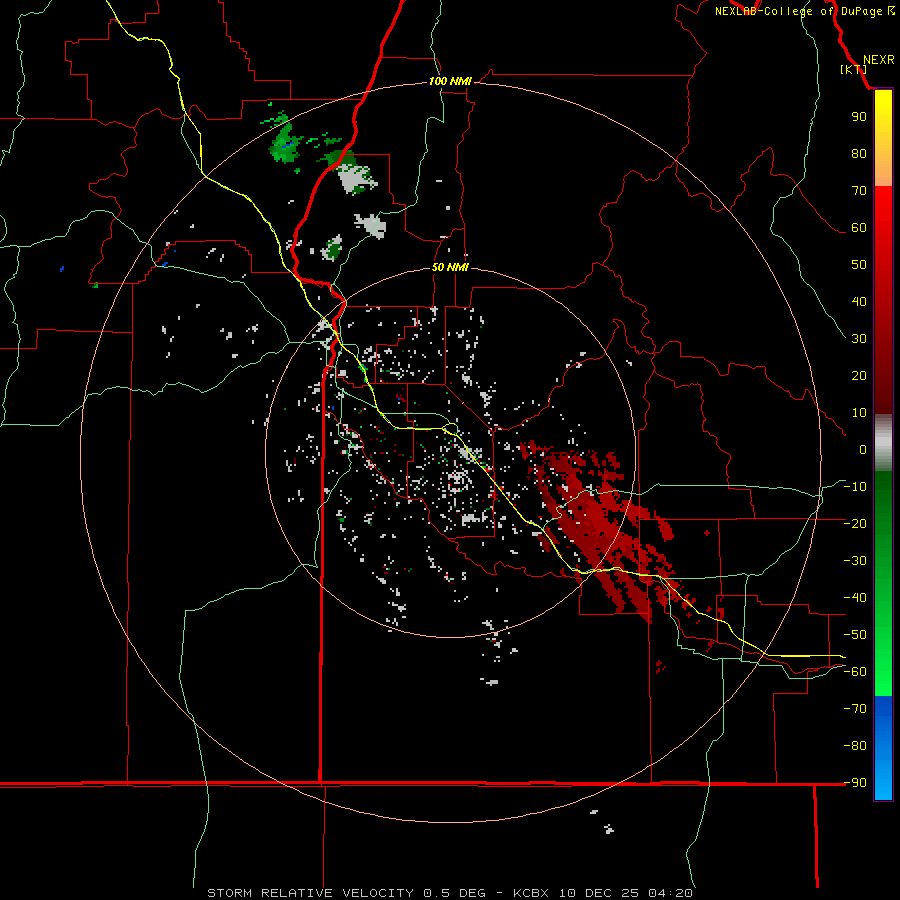This screenshot has width=900, height=900.
Task: Select the positive 90 scale value
Action: click(859, 117)
